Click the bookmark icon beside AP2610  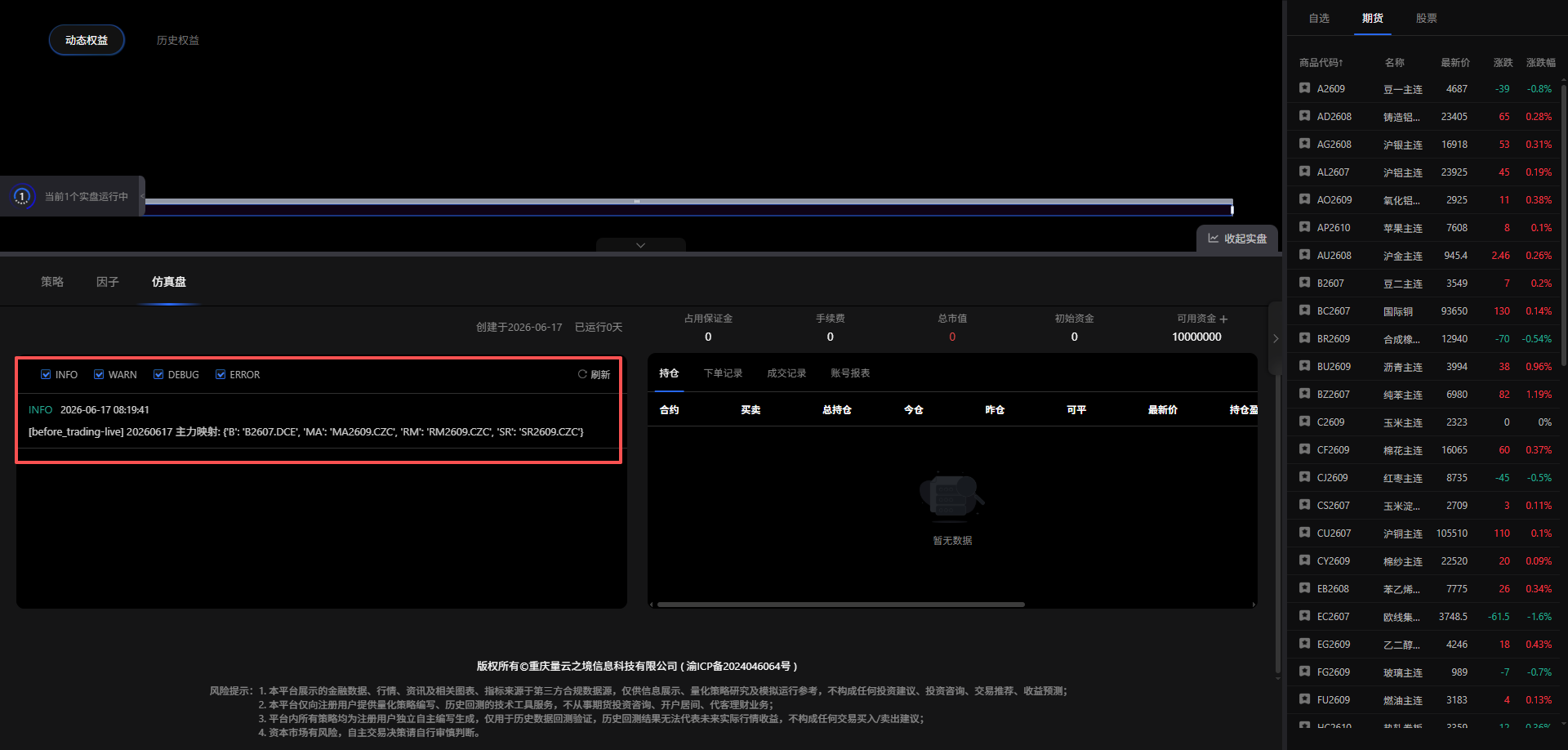click(x=1304, y=227)
